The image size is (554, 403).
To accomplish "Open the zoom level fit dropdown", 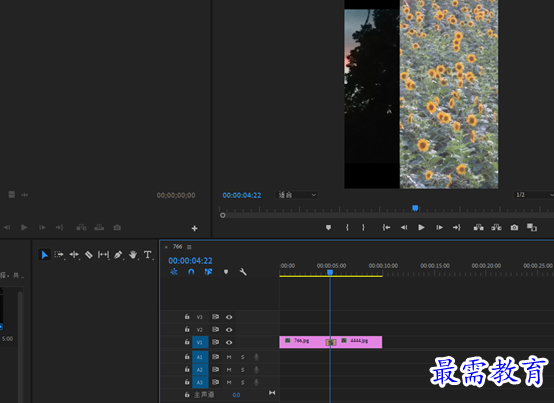I will [296, 195].
